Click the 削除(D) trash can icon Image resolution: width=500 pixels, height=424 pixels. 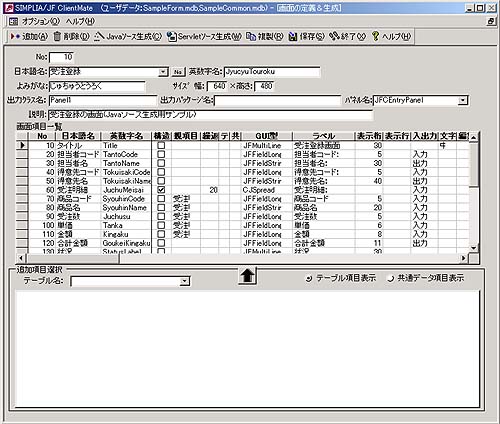click(x=58, y=36)
